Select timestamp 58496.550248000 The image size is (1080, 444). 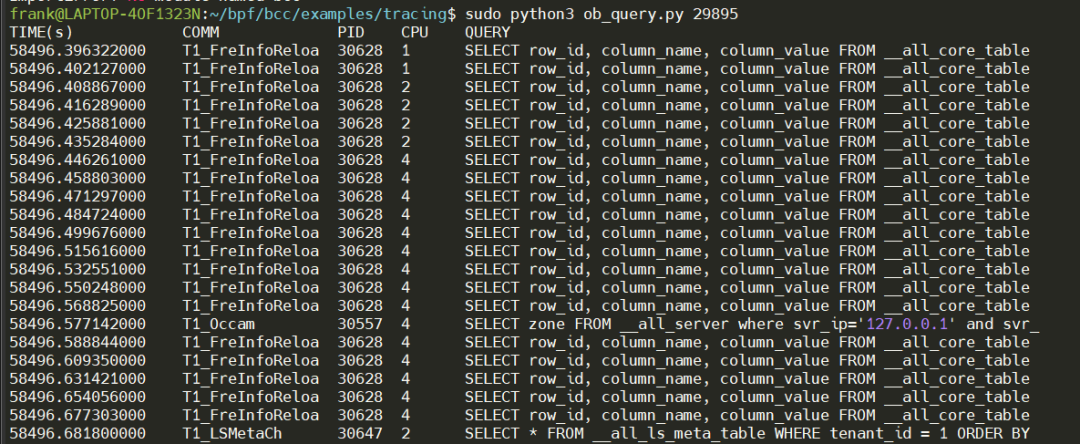pyautogui.click(x=78, y=288)
